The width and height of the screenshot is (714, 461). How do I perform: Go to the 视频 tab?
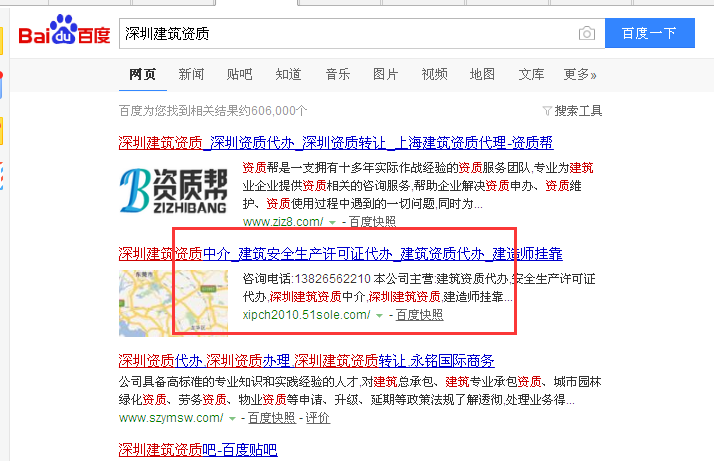[x=434, y=75]
